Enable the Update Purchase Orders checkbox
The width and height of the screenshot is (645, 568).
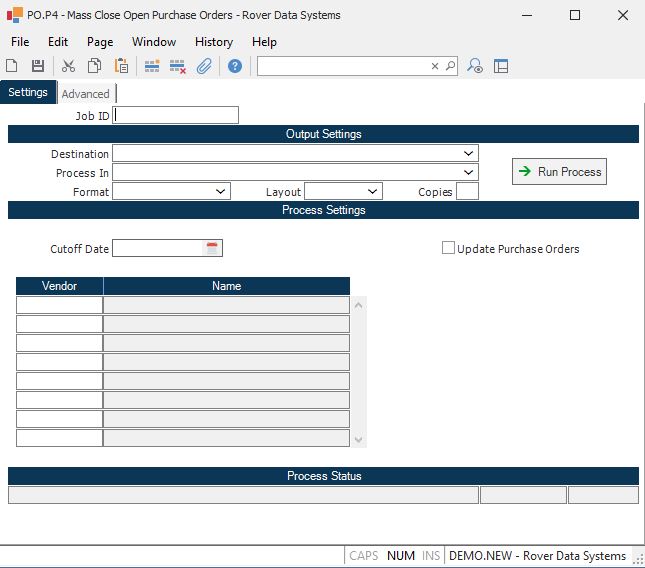[x=448, y=248]
